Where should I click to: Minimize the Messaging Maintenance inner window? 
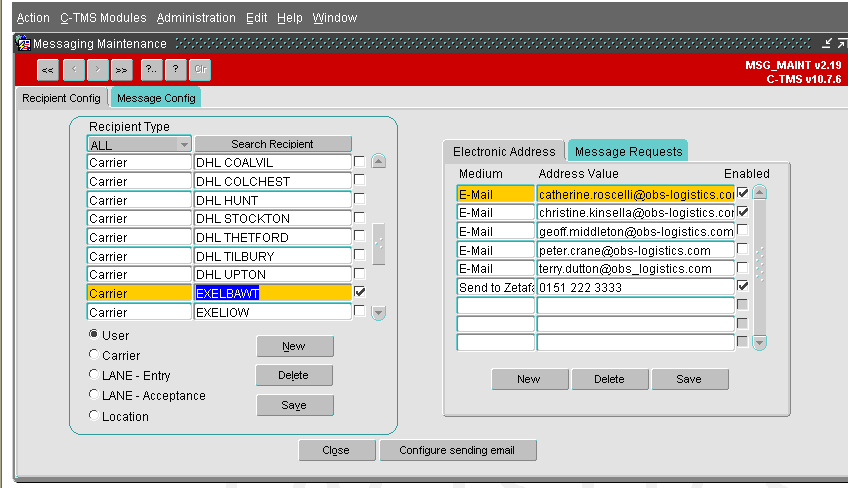coord(827,43)
